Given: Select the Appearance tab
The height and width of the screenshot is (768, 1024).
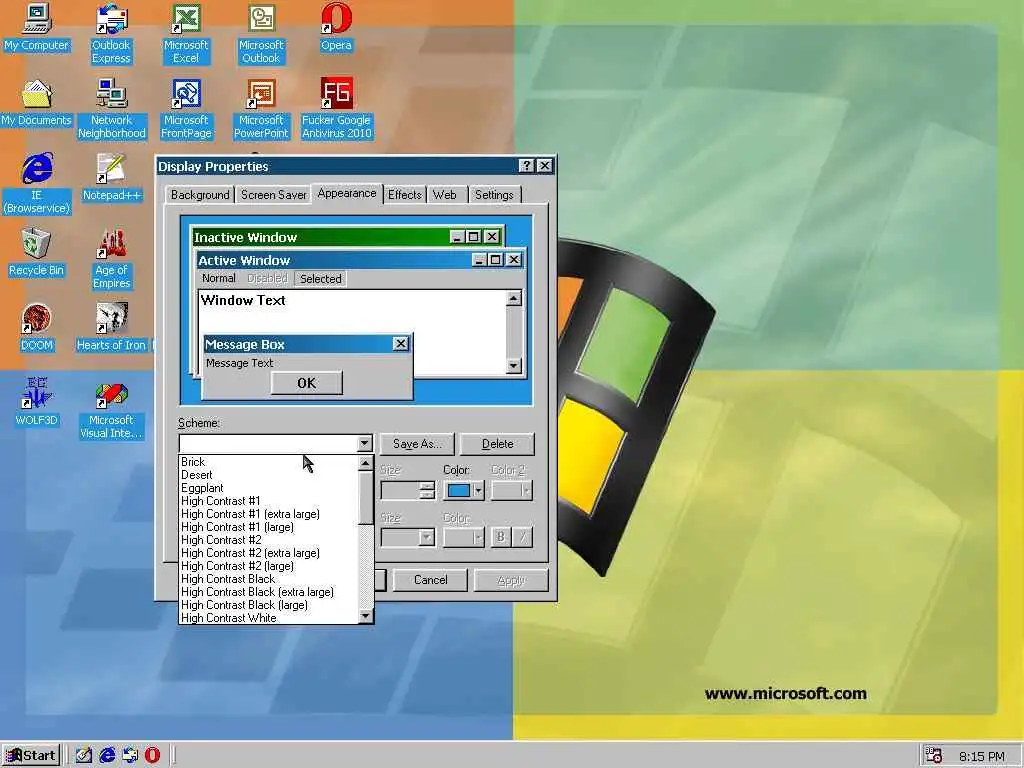Looking at the screenshot, I should (347, 193).
